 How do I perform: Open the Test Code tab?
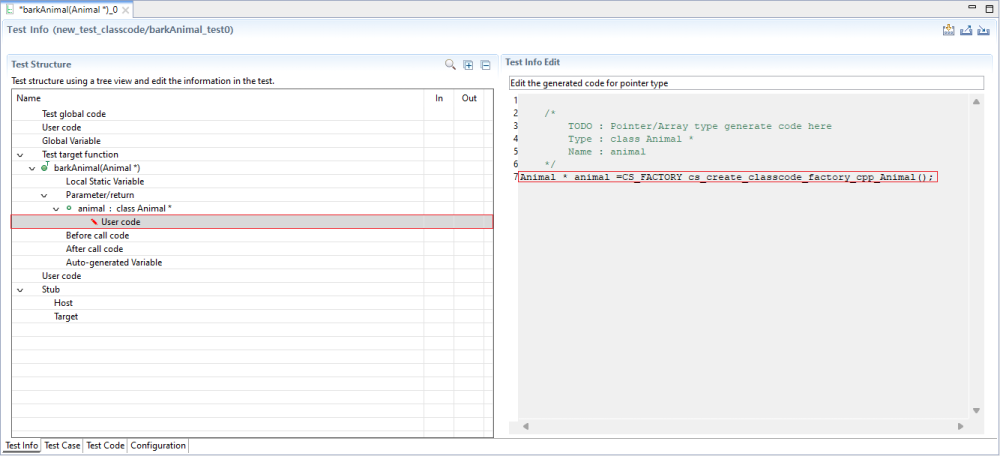tap(106, 446)
